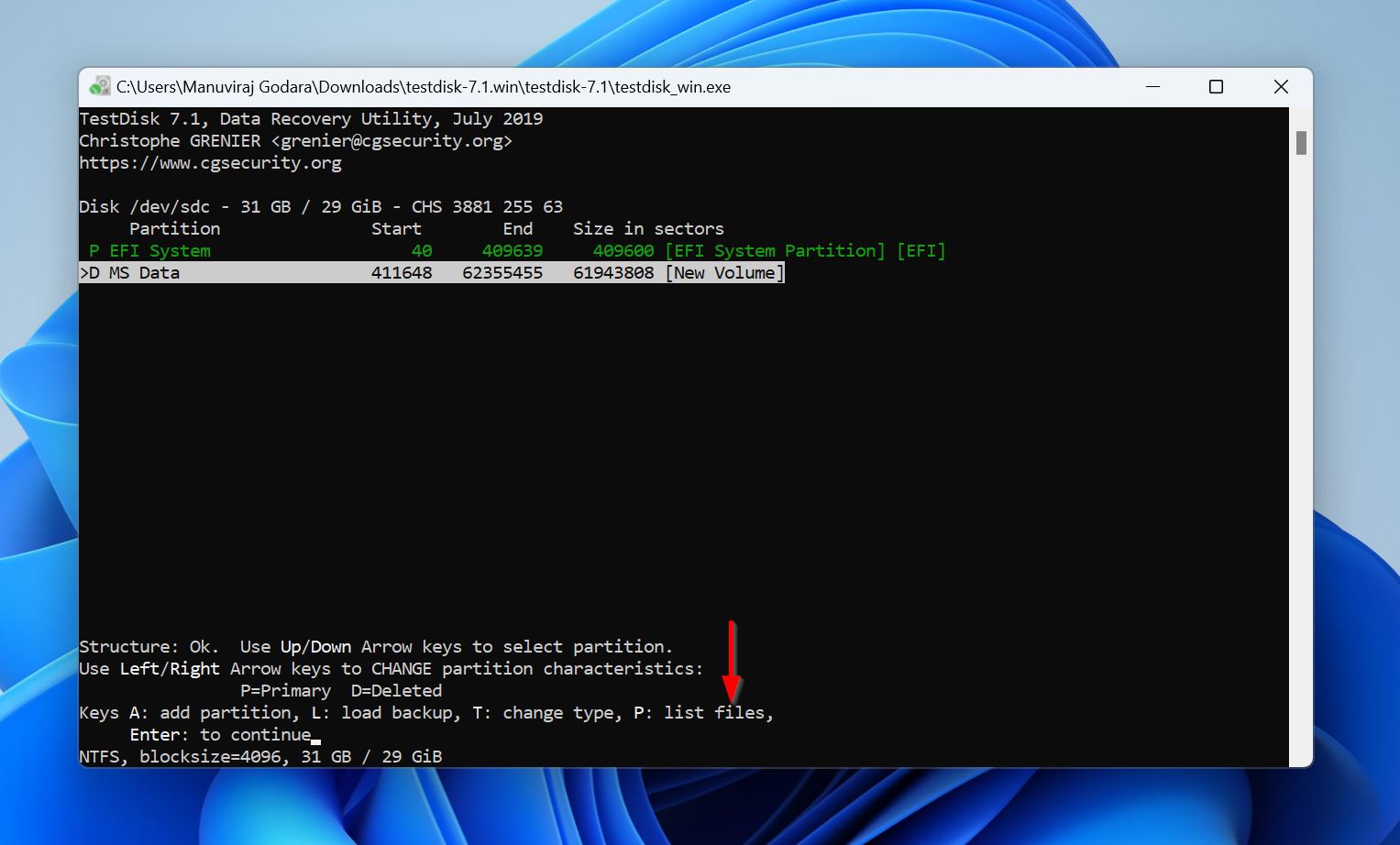Click the 'Disk /dev/sdc' header line
Image resolution: width=1400 pixels, height=845 pixels.
321,207
